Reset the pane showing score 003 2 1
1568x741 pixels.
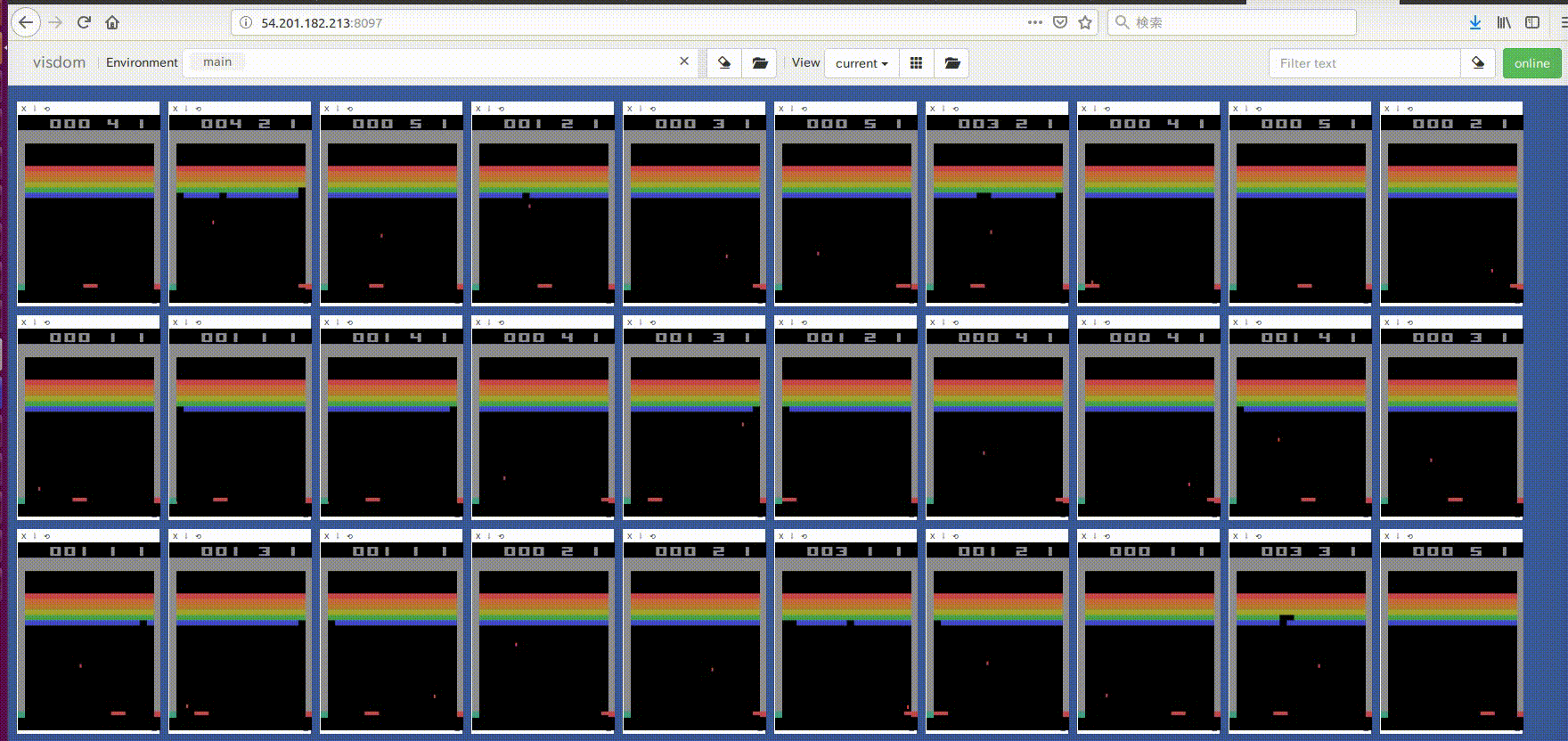click(955, 109)
